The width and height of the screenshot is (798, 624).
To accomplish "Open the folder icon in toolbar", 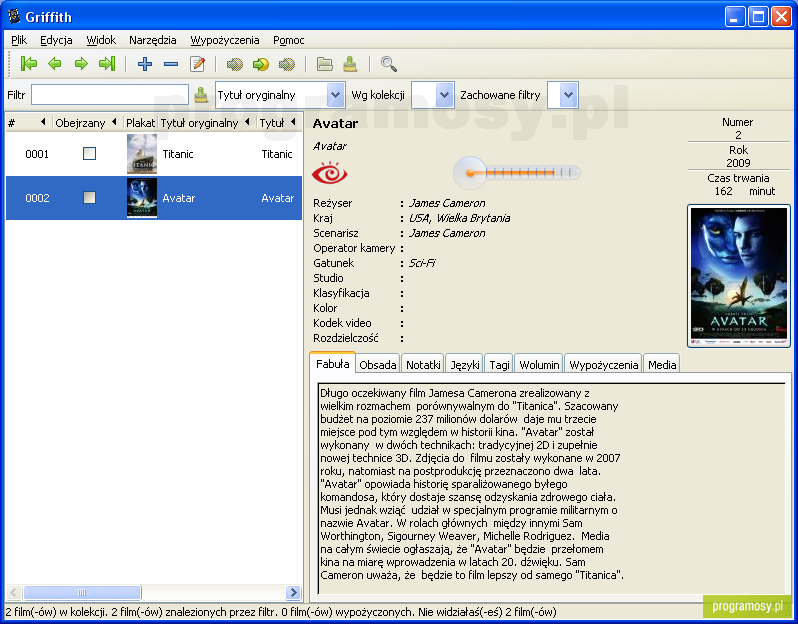I will coord(325,64).
